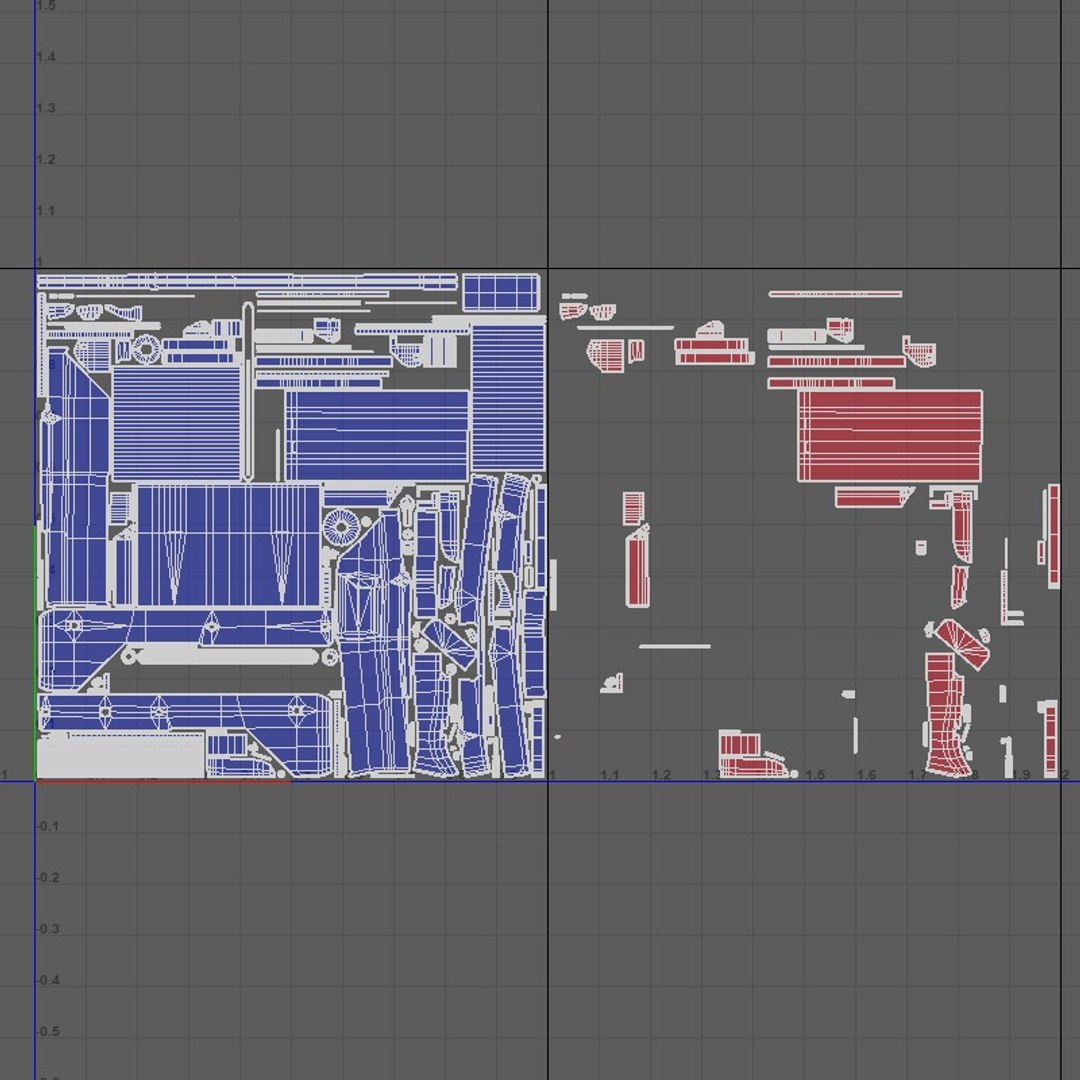Select the thin white bar atop the red tile

pyautogui.click(x=835, y=294)
